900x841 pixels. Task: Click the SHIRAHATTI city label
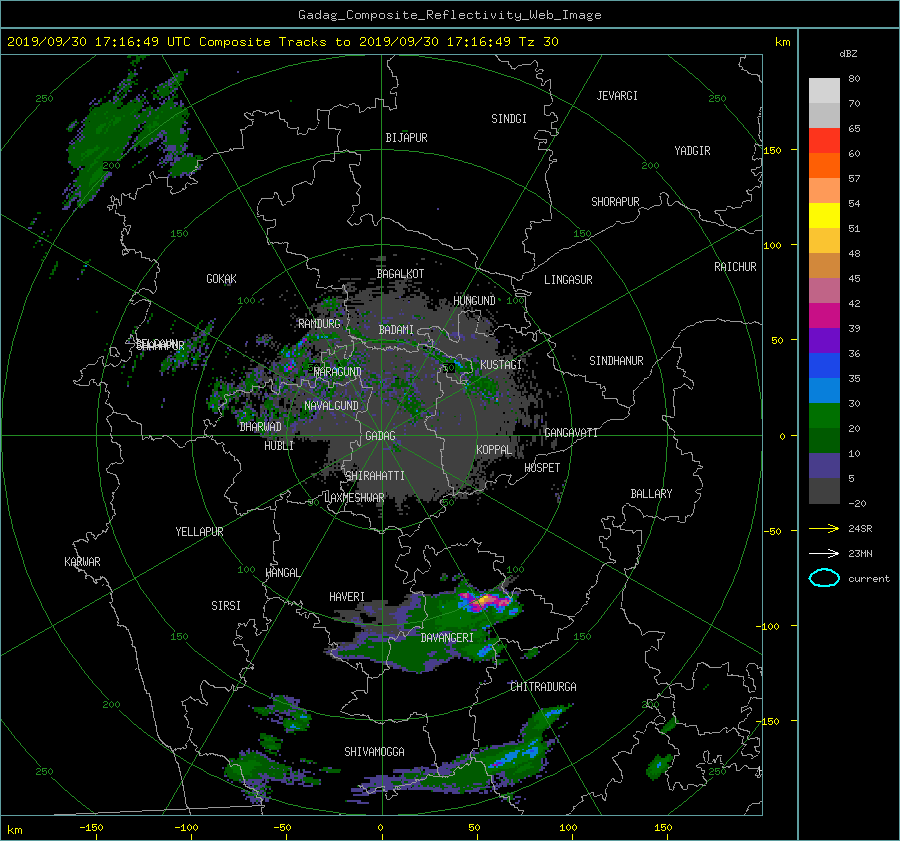pyautogui.click(x=375, y=475)
